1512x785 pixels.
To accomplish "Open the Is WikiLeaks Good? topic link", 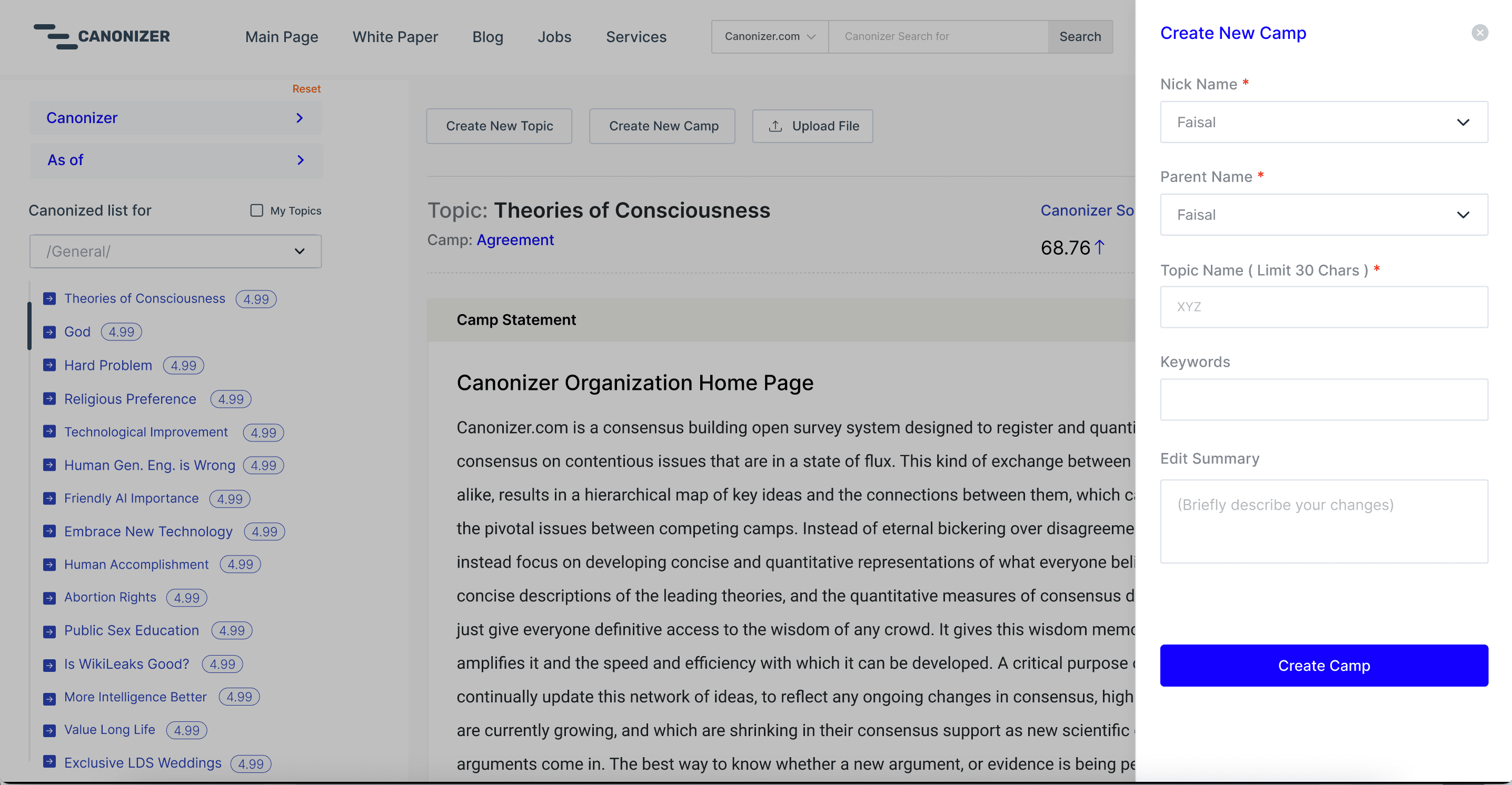I will (127, 663).
